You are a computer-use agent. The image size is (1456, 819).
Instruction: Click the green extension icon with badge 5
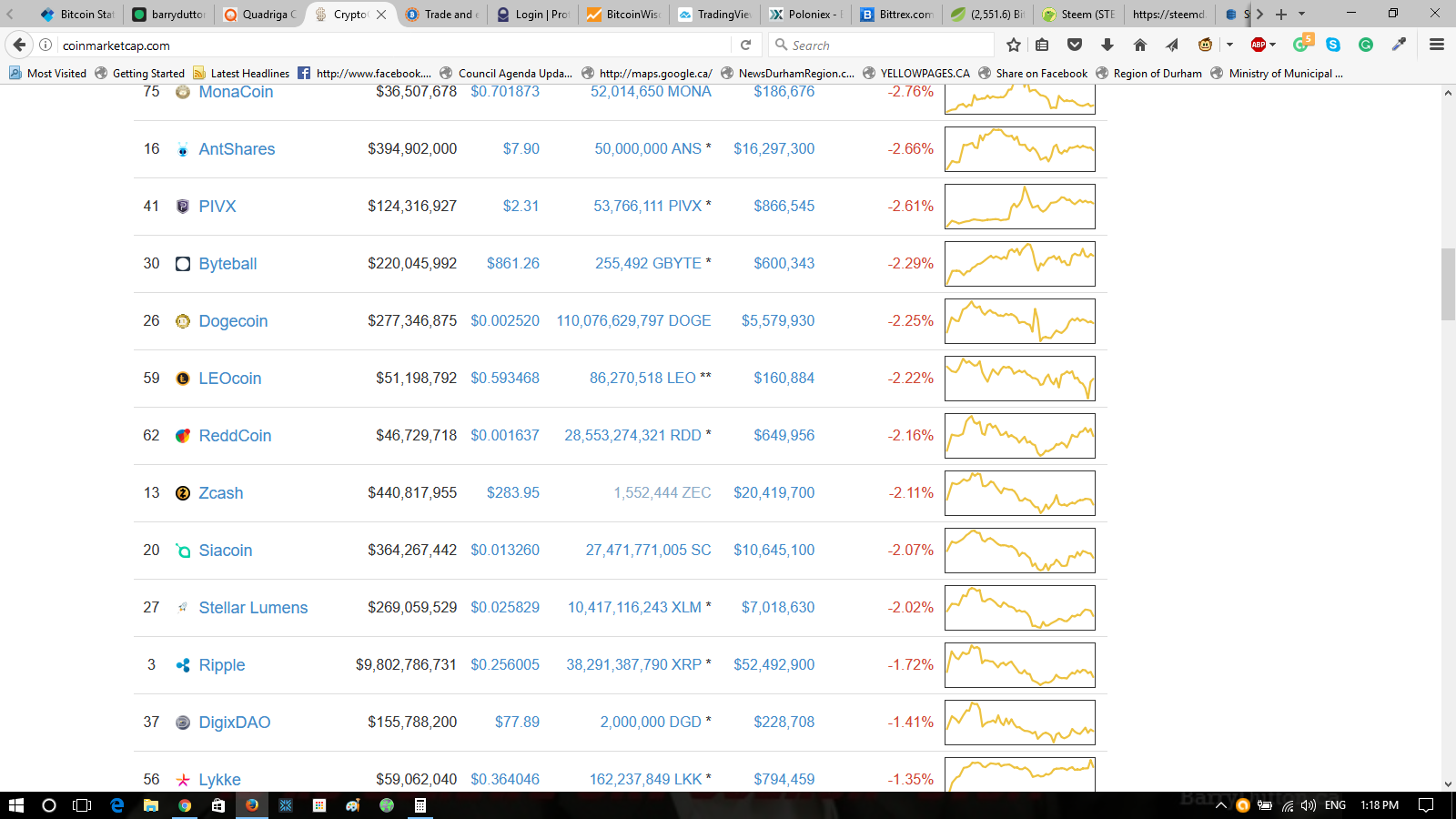pyautogui.click(x=1302, y=44)
